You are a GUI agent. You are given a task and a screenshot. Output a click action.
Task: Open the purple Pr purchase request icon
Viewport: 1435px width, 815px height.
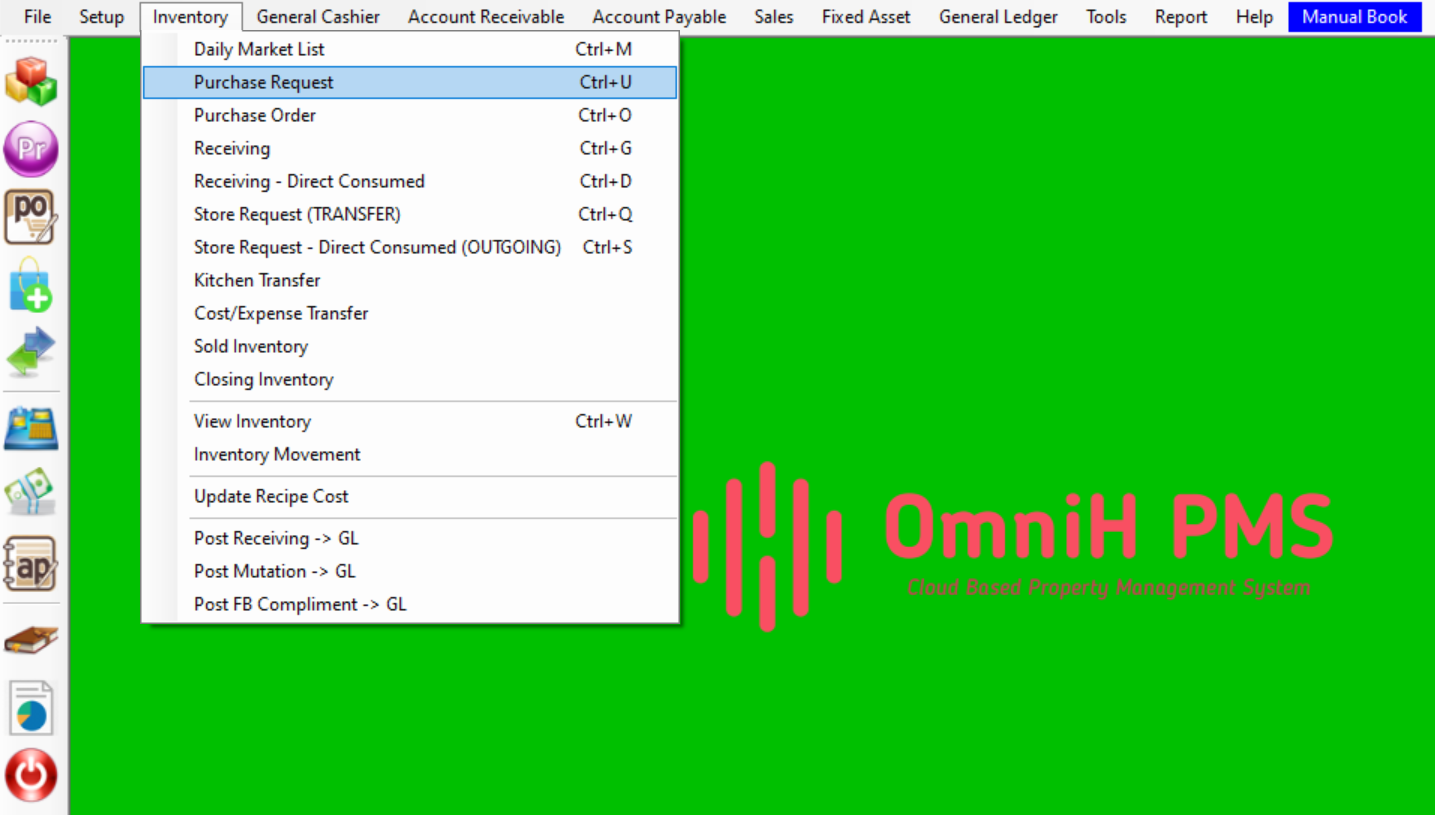pyautogui.click(x=31, y=149)
